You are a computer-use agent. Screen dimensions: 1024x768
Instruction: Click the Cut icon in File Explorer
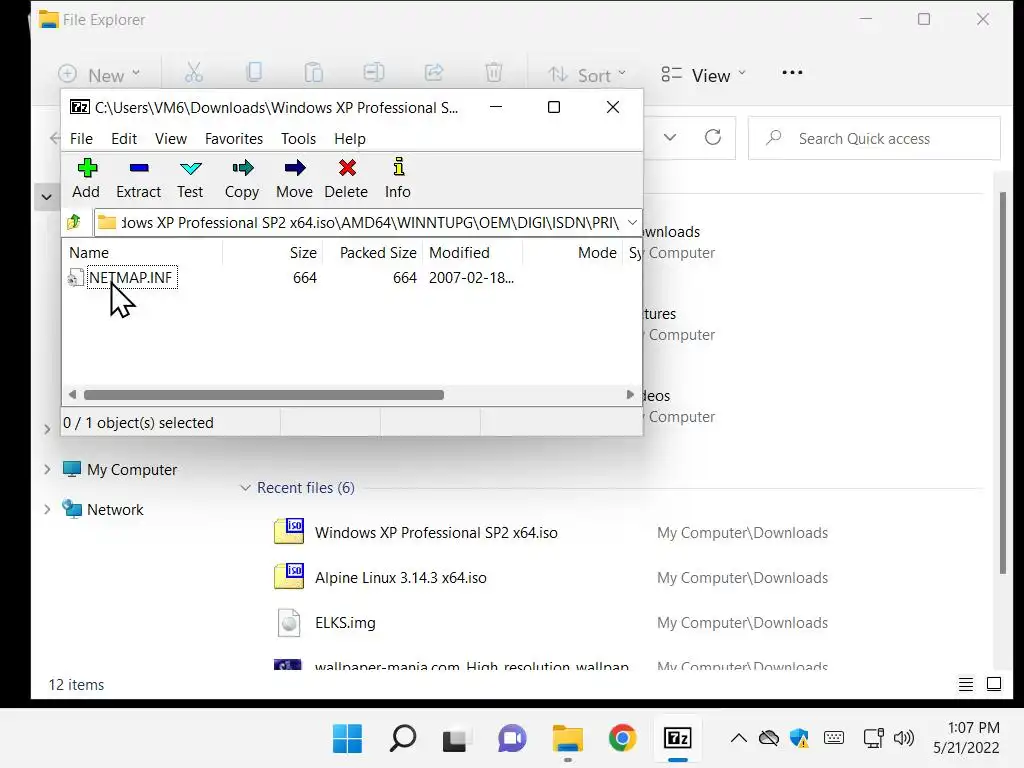[x=194, y=73]
